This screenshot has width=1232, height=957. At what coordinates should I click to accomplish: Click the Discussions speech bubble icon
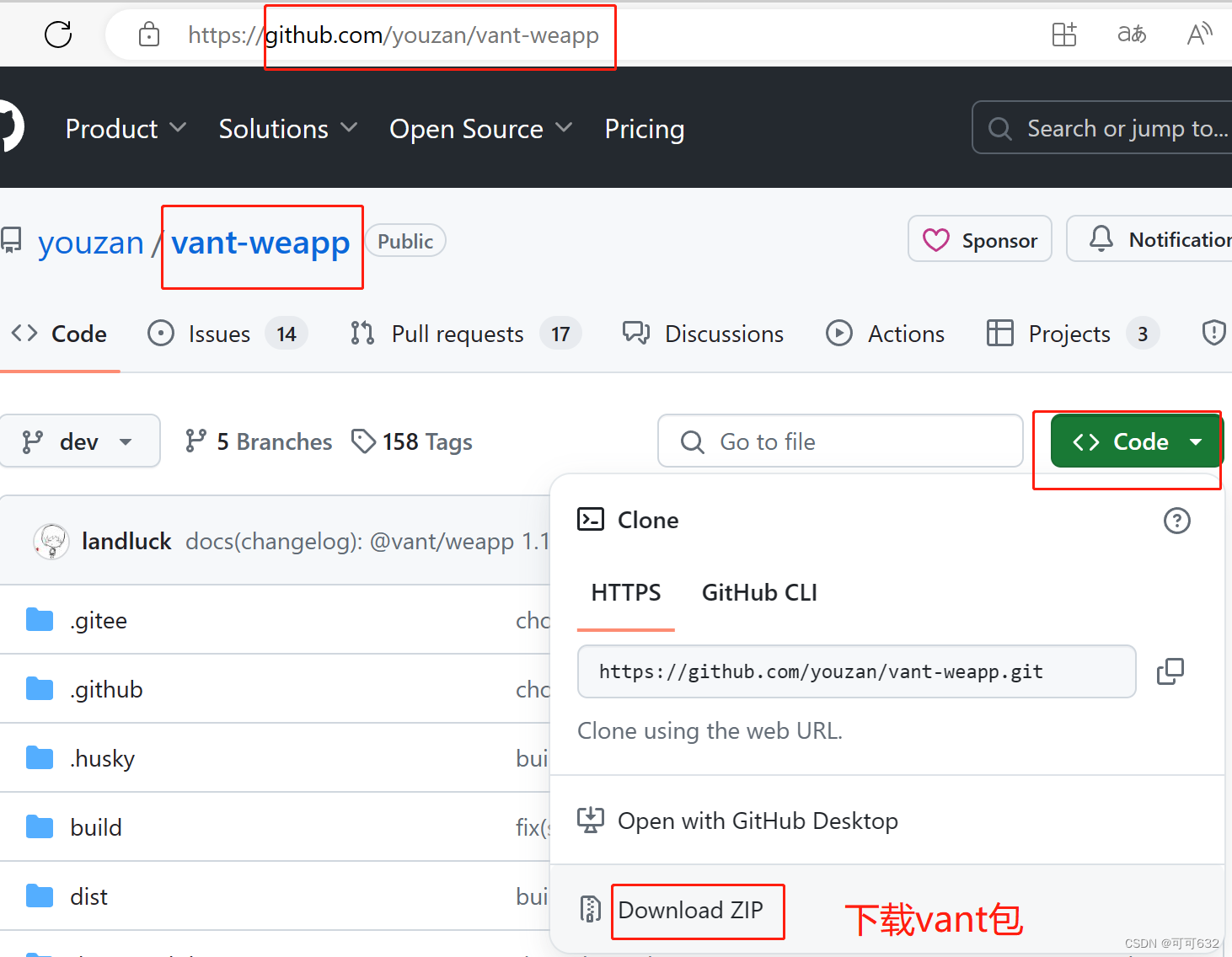coord(636,334)
